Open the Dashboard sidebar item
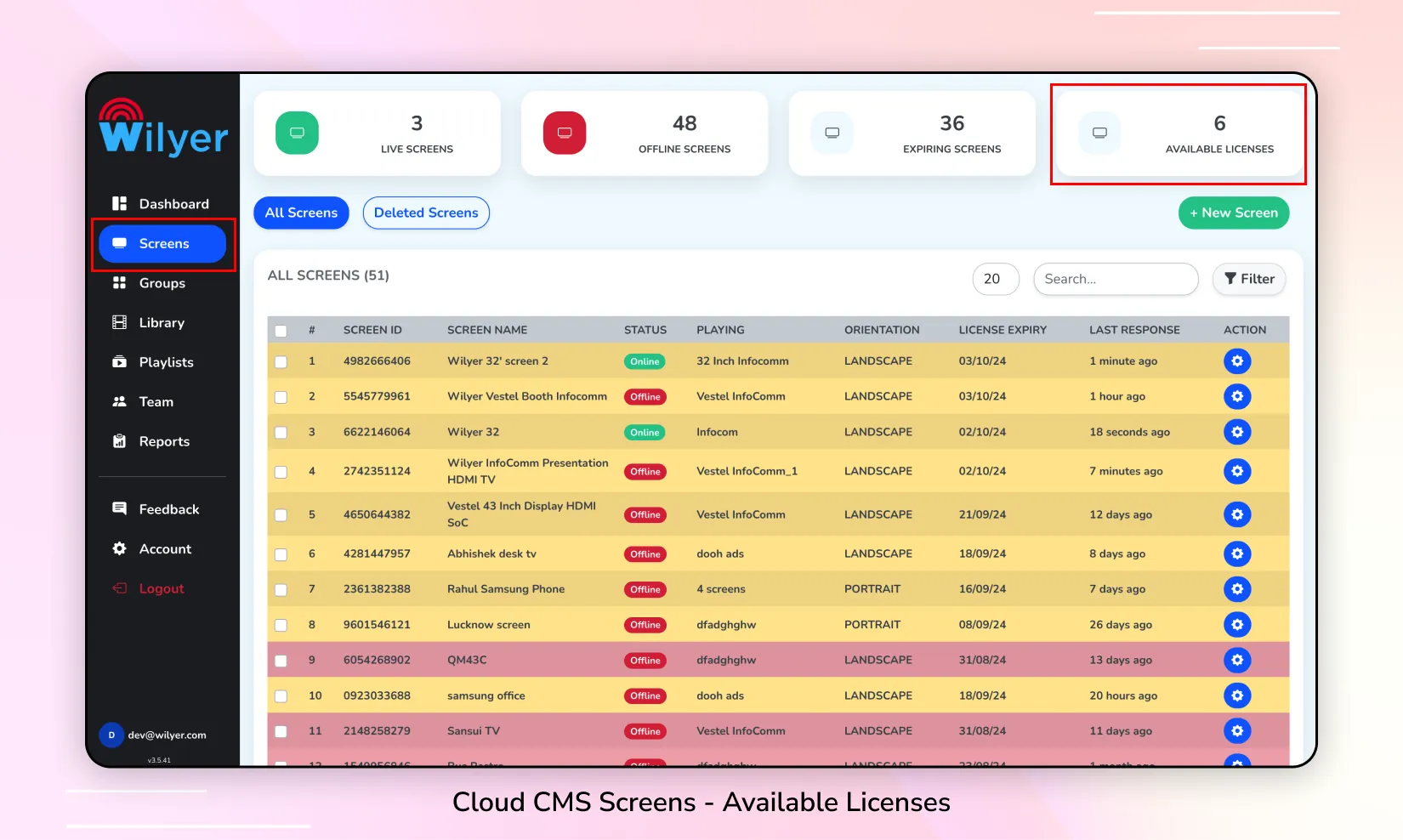Viewport: 1403px width, 840px height. tap(160, 204)
